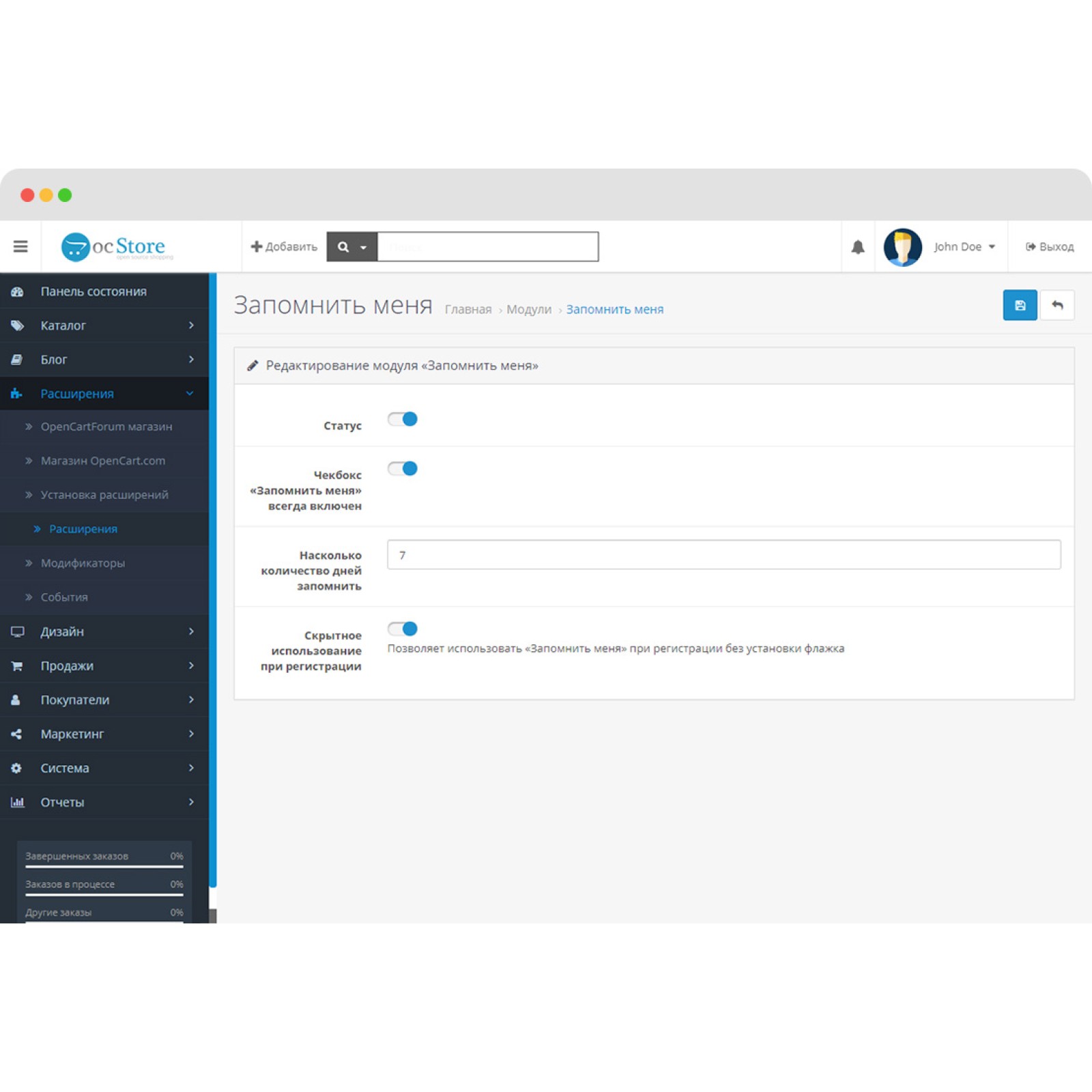This screenshot has width=1092, height=1092.
Task: Save module with blue disk button
Action: coord(1020,305)
